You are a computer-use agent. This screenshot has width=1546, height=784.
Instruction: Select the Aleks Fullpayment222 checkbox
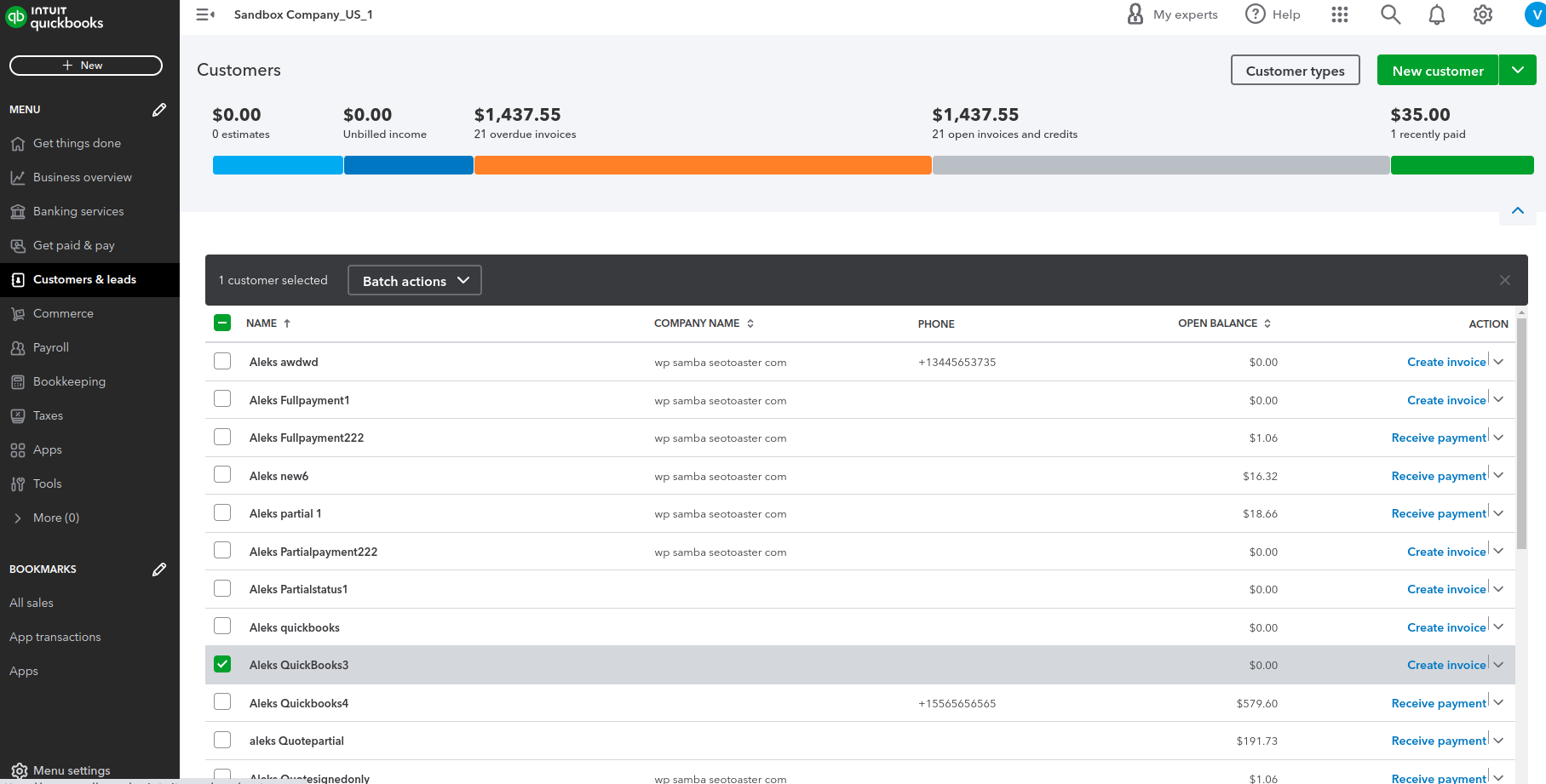[x=222, y=437]
